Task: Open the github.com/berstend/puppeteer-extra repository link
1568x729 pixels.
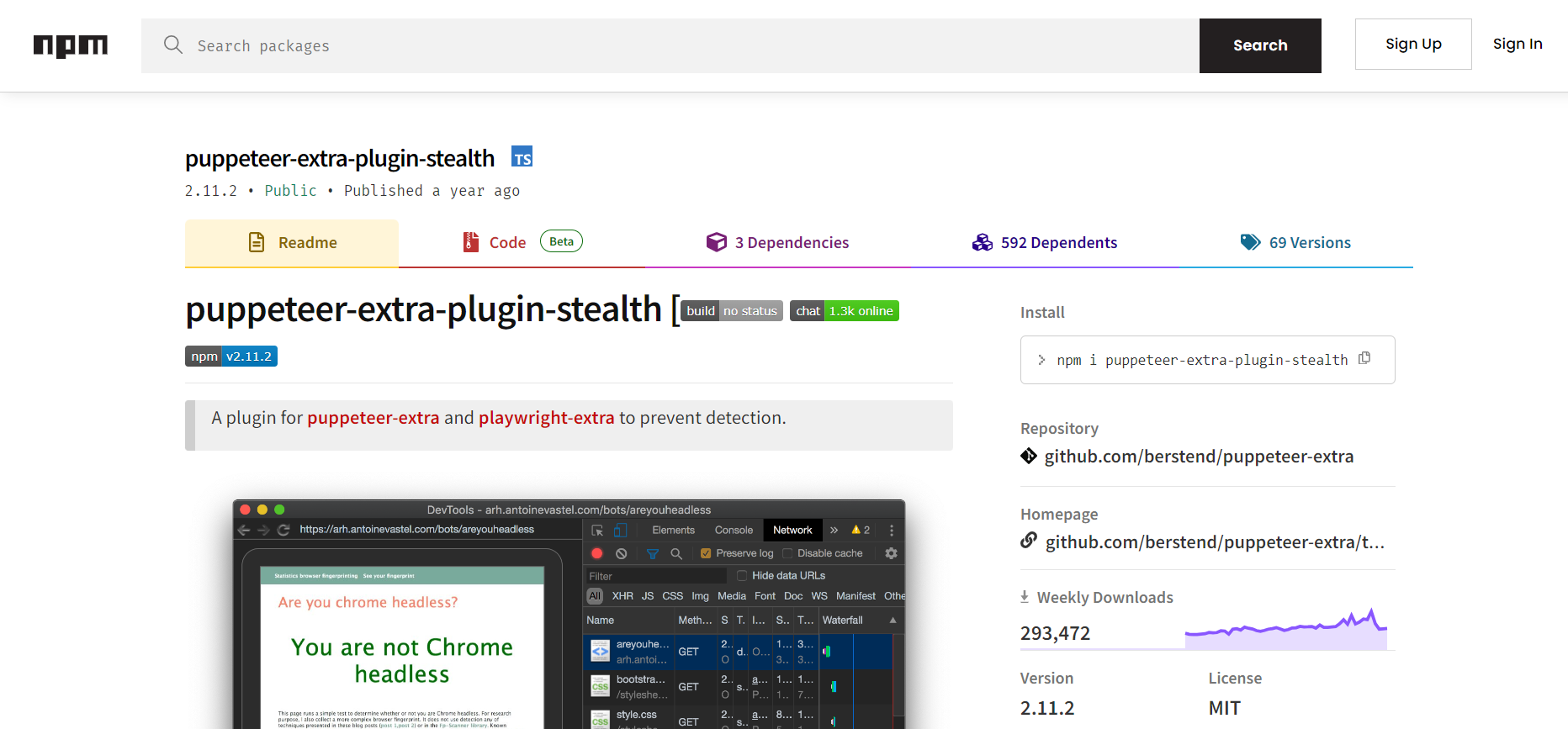Action: coord(1199,457)
